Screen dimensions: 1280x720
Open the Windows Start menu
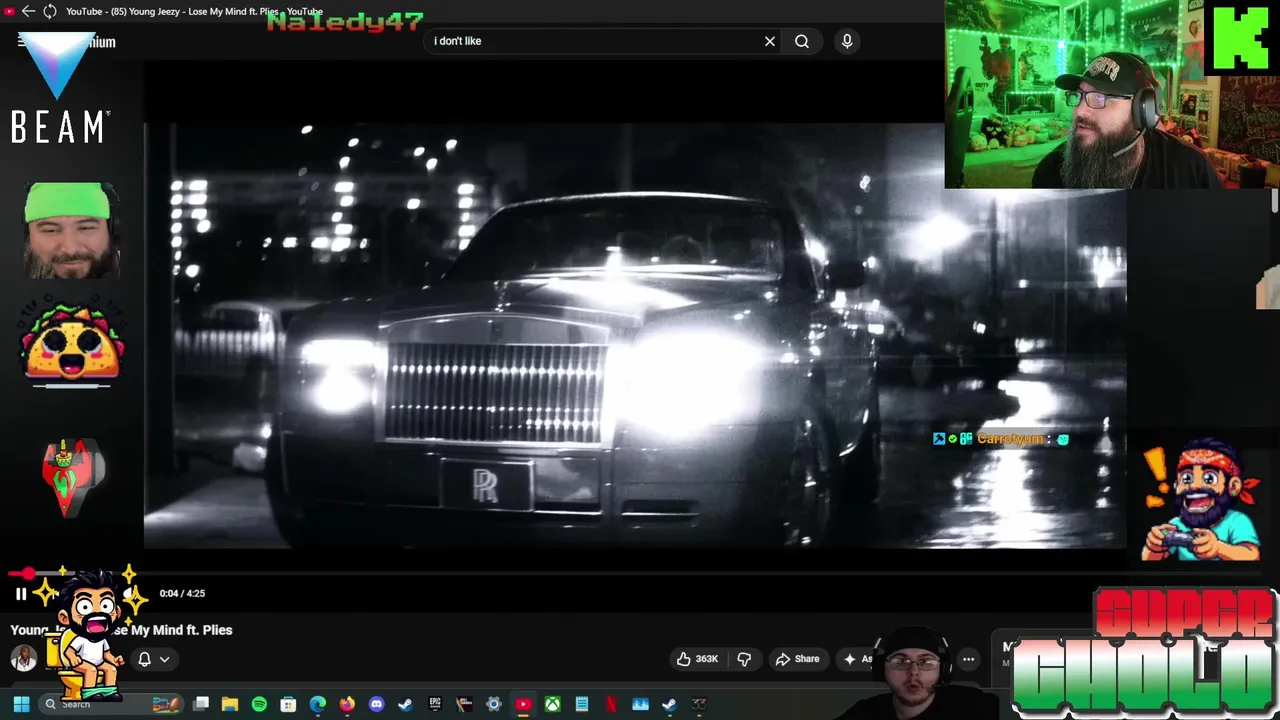click(21, 704)
